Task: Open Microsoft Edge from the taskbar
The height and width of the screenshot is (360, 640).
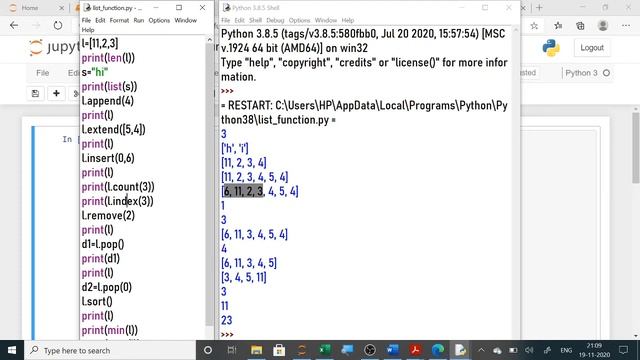Action: 438,350
